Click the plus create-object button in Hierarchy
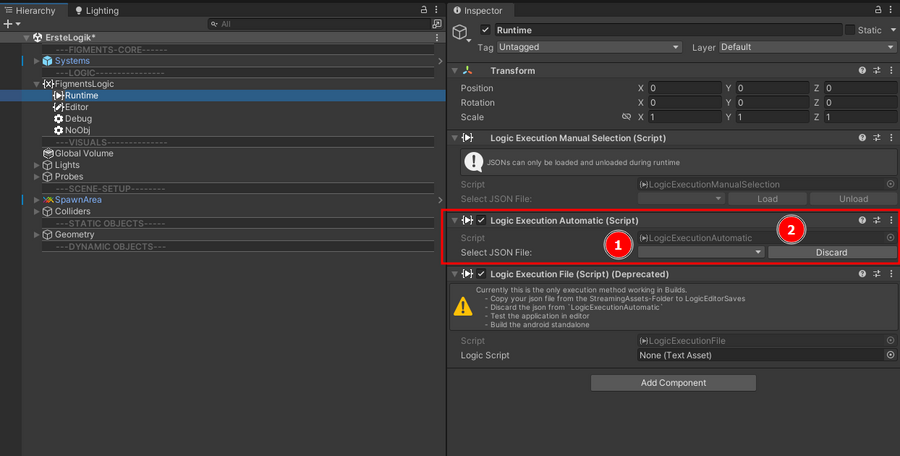 pyautogui.click(x=11, y=24)
